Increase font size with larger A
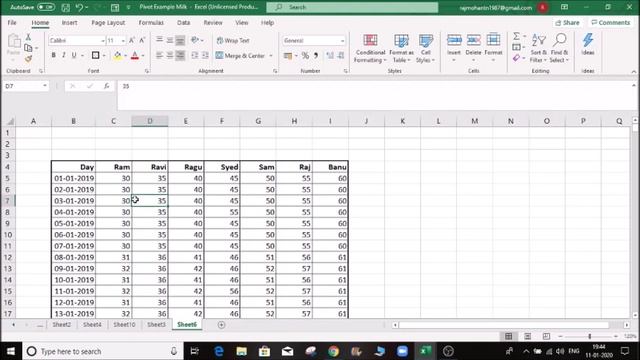 point(131,40)
